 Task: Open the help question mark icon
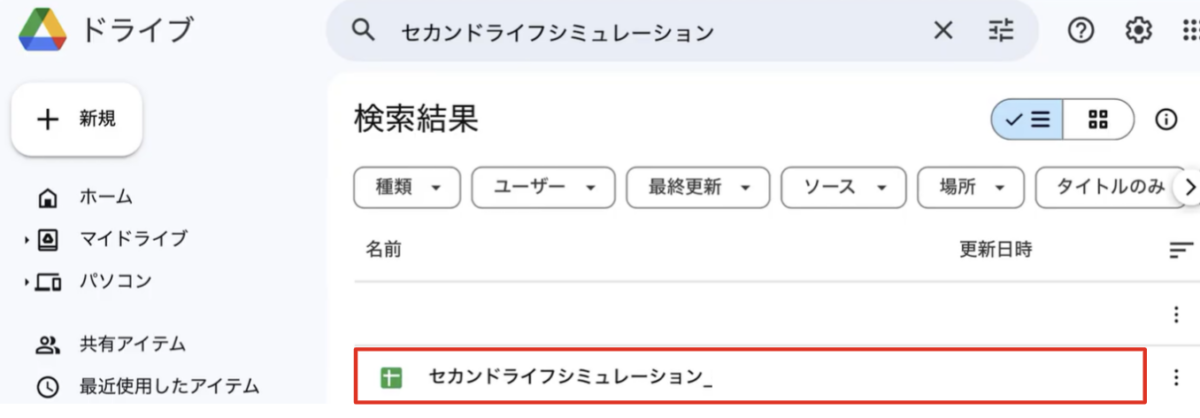1080,31
